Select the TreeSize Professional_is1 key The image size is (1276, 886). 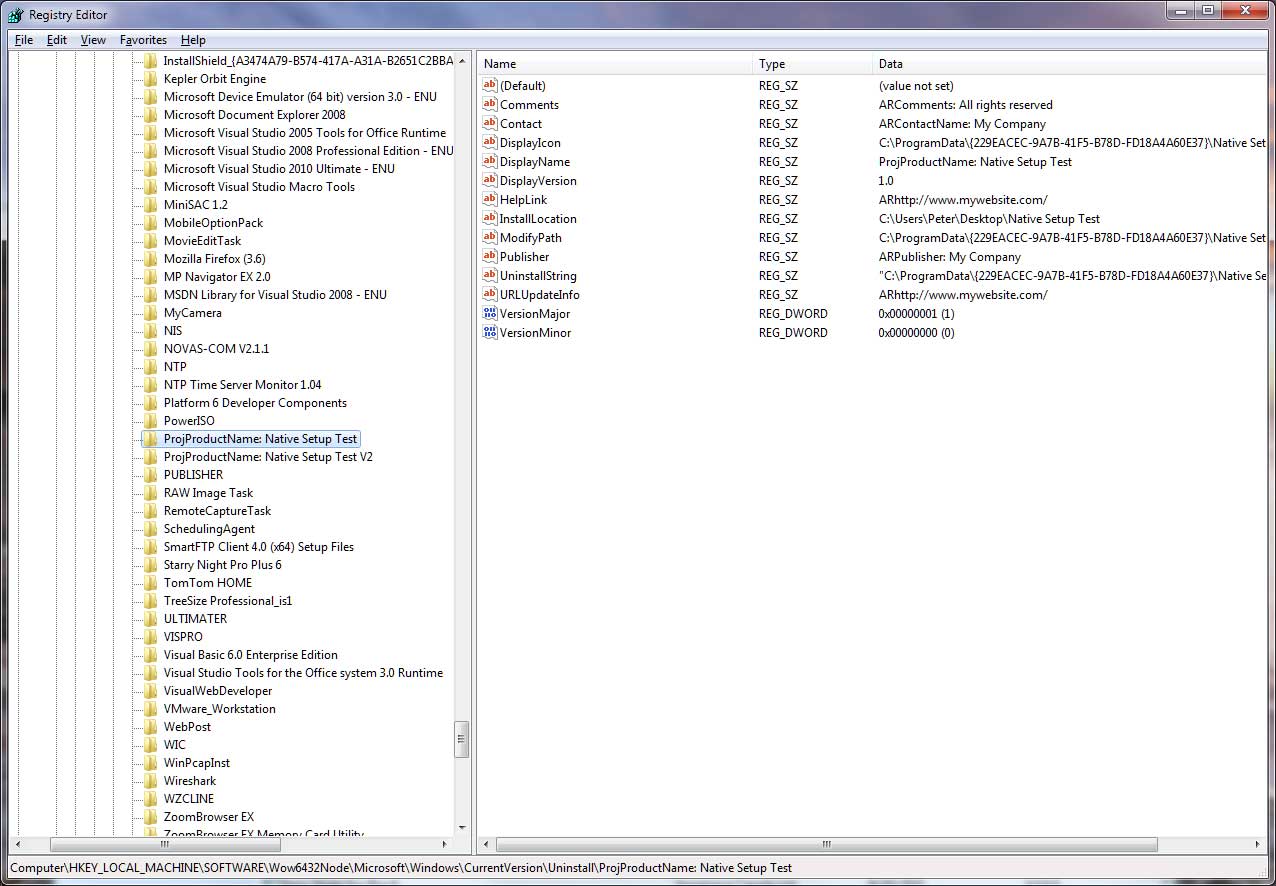[228, 601]
